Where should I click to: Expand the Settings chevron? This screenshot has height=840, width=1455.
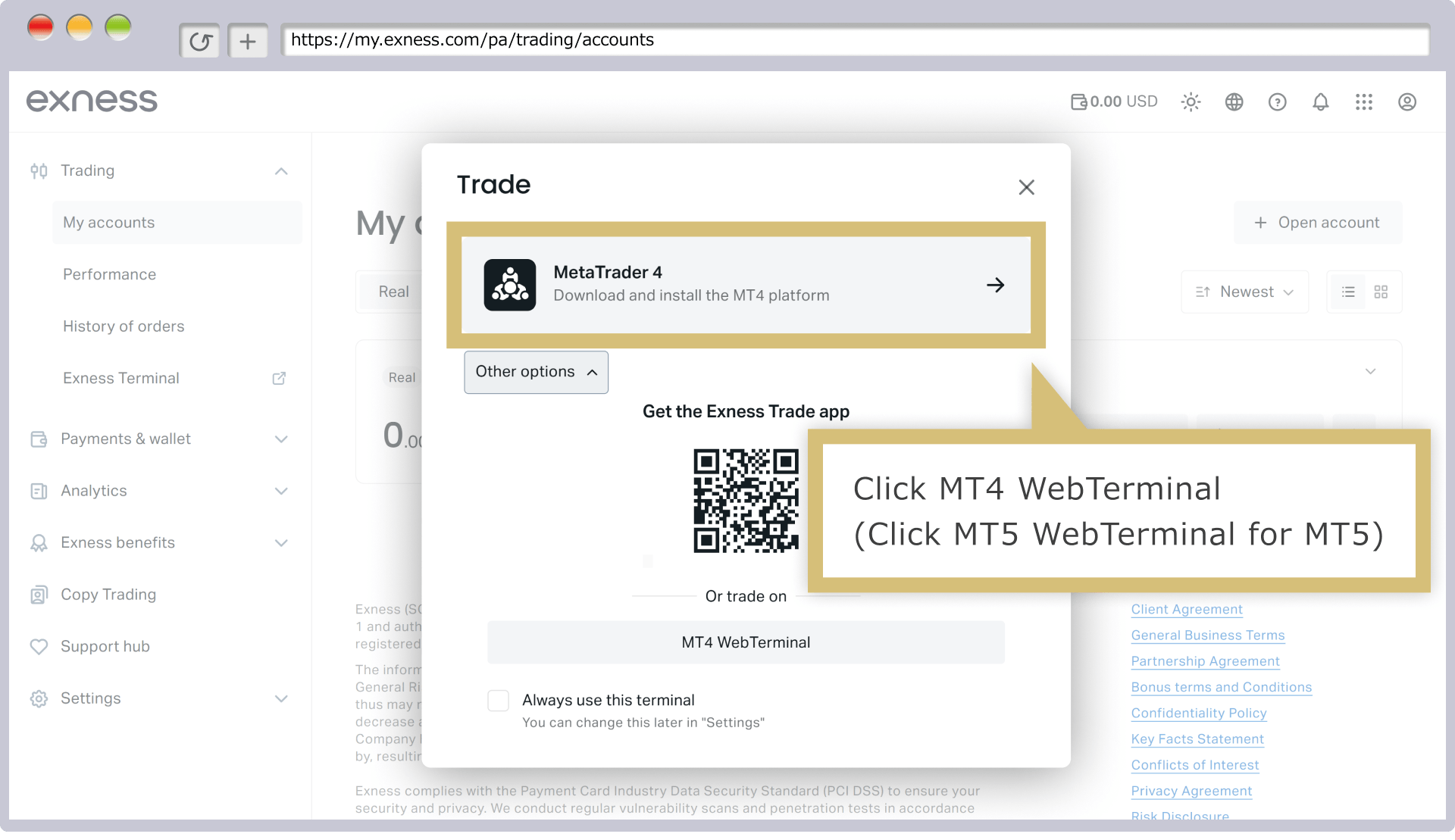pyautogui.click(x=281, y=699)
